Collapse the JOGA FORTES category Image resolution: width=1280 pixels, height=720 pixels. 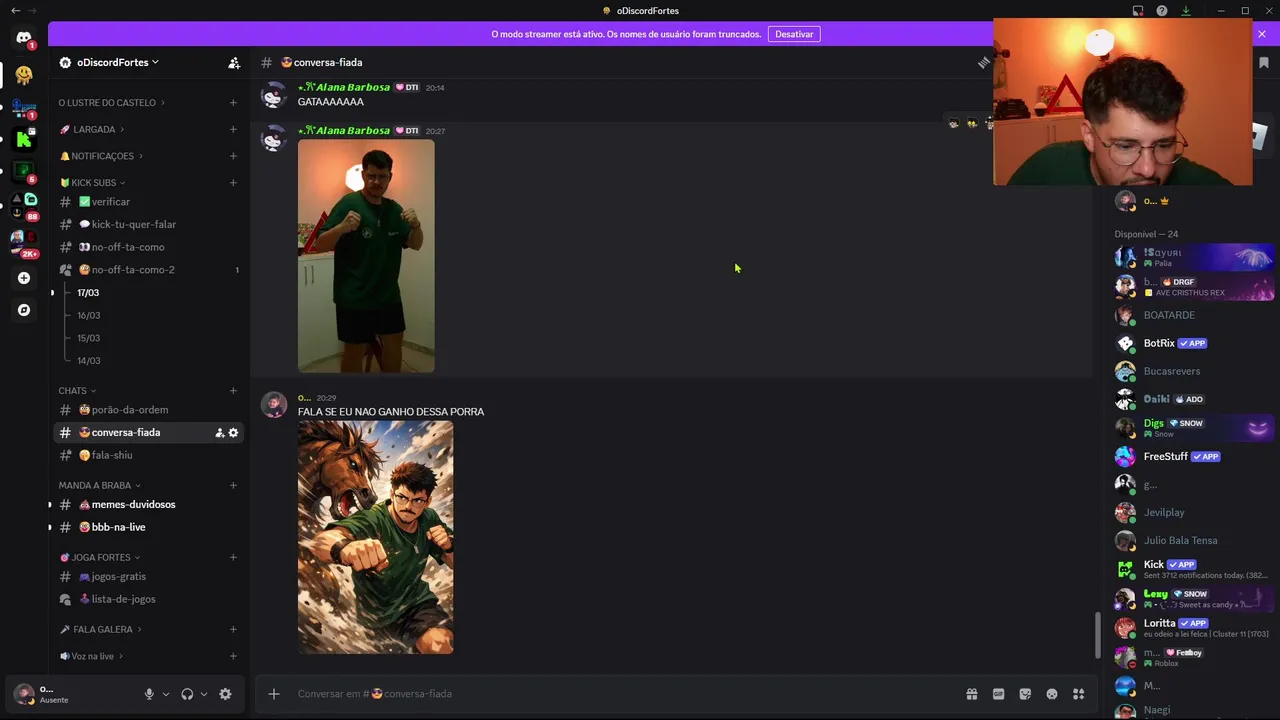click(100, 558)
